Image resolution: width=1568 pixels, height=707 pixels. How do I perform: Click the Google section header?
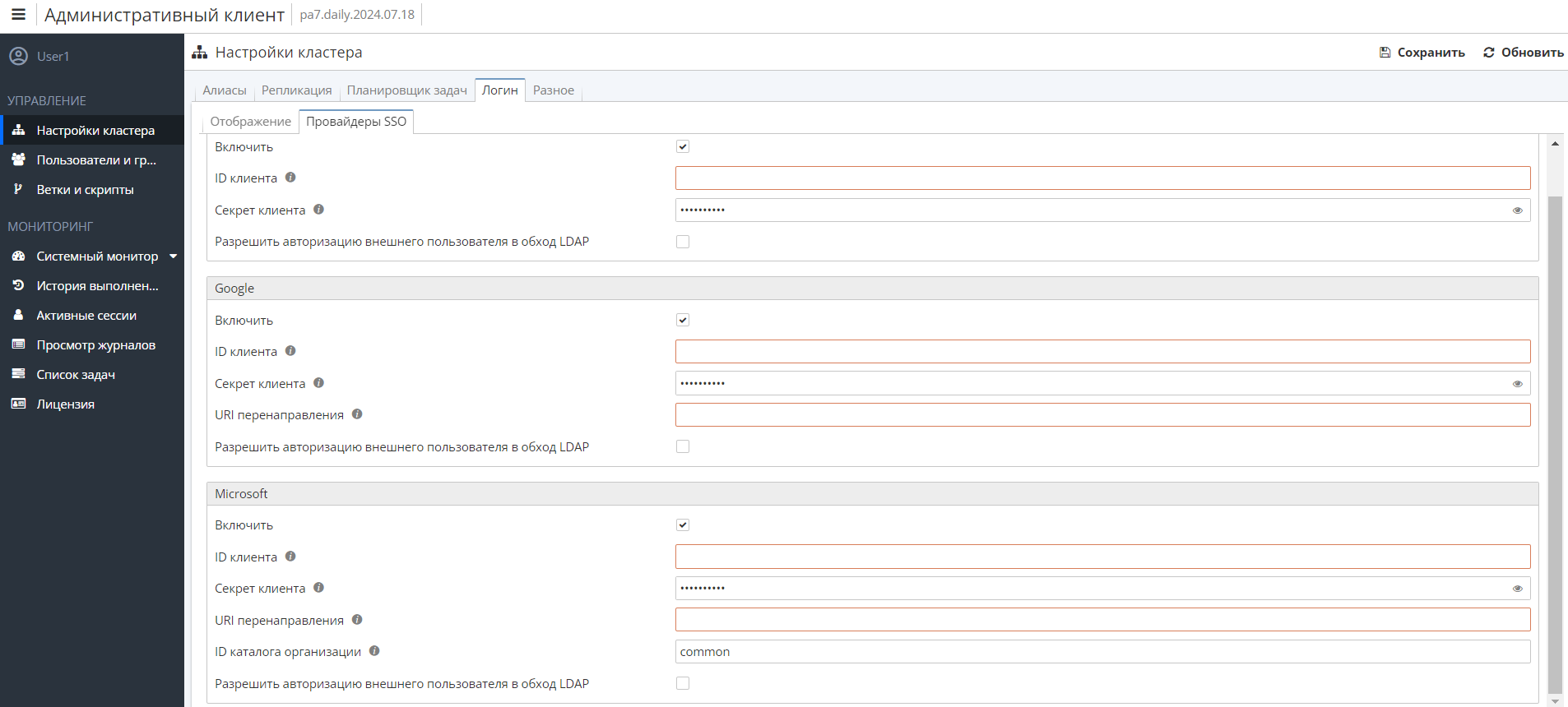(x=872, y=289)
